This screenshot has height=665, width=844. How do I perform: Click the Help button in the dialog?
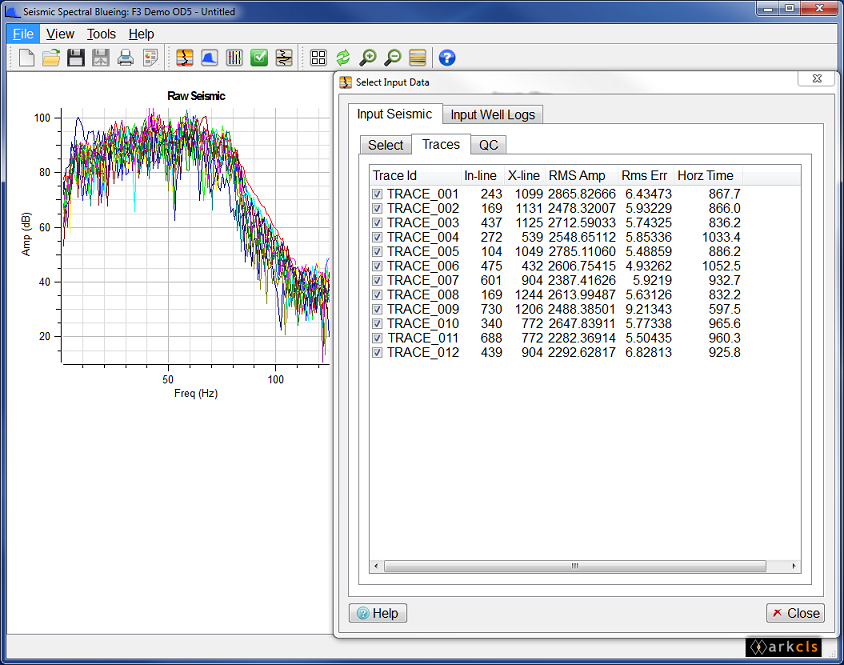378,613
